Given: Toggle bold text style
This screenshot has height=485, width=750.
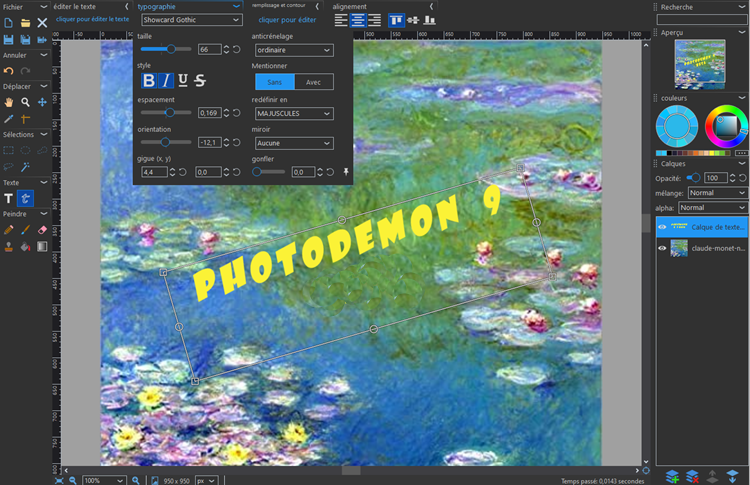Looking at the screenshot, I should (149, 81).
